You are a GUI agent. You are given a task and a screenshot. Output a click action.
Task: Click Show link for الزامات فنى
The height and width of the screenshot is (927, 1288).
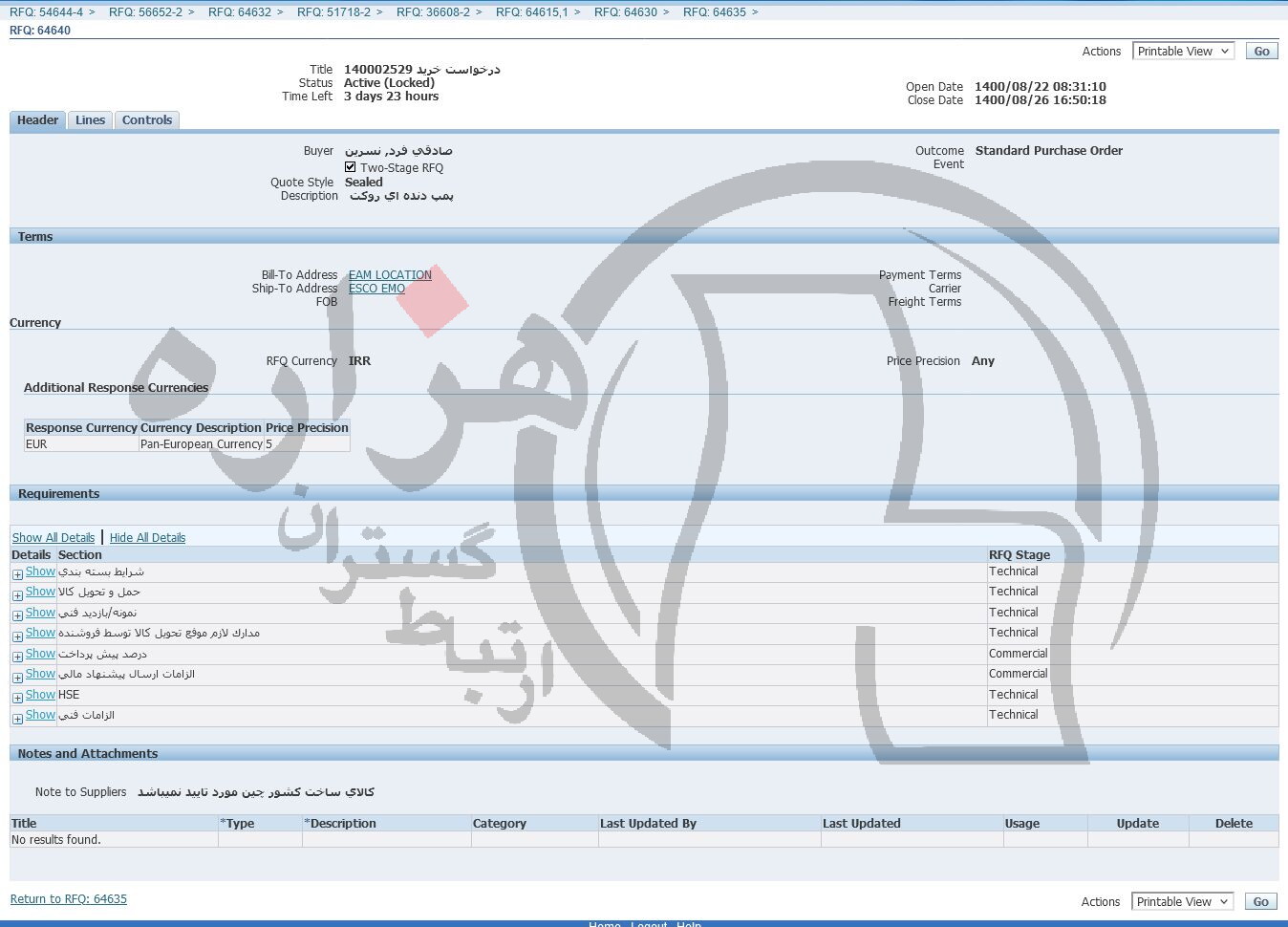coord(40,715)
